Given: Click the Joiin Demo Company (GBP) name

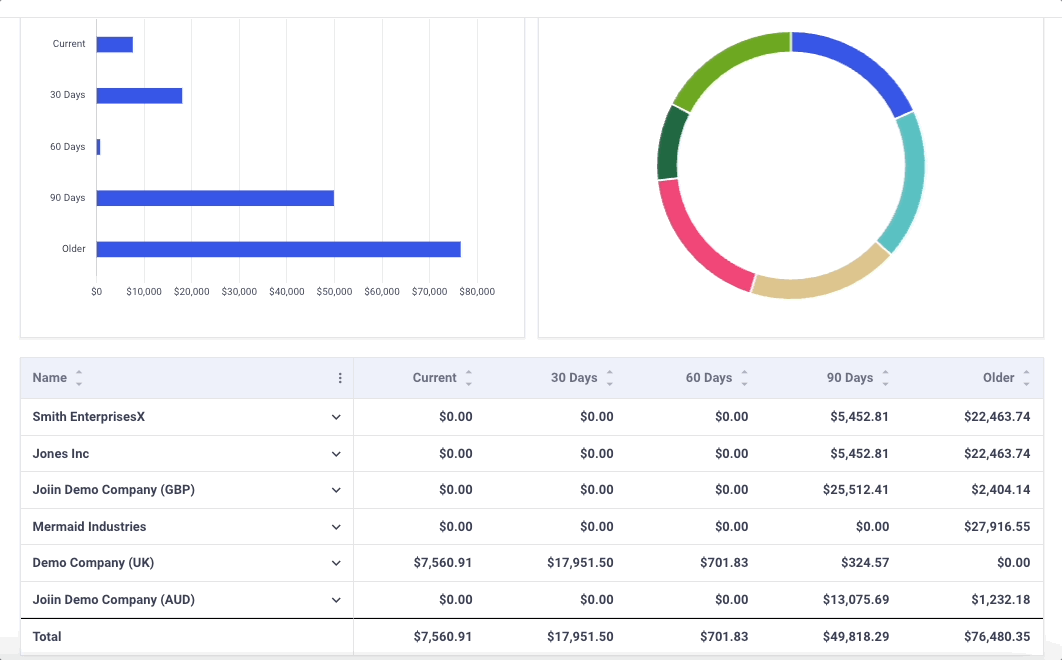Looking at the screenshot, I should pyautogui.click(x=114, y=490).
